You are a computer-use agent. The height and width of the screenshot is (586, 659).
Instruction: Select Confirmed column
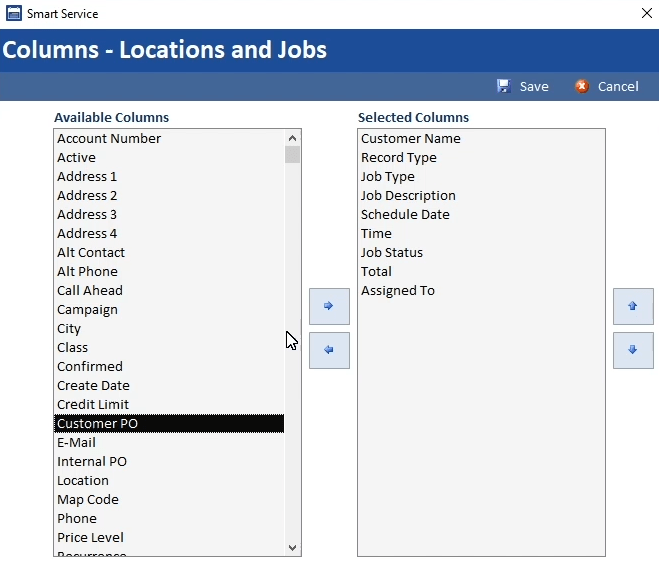click(x=169, y=366)
